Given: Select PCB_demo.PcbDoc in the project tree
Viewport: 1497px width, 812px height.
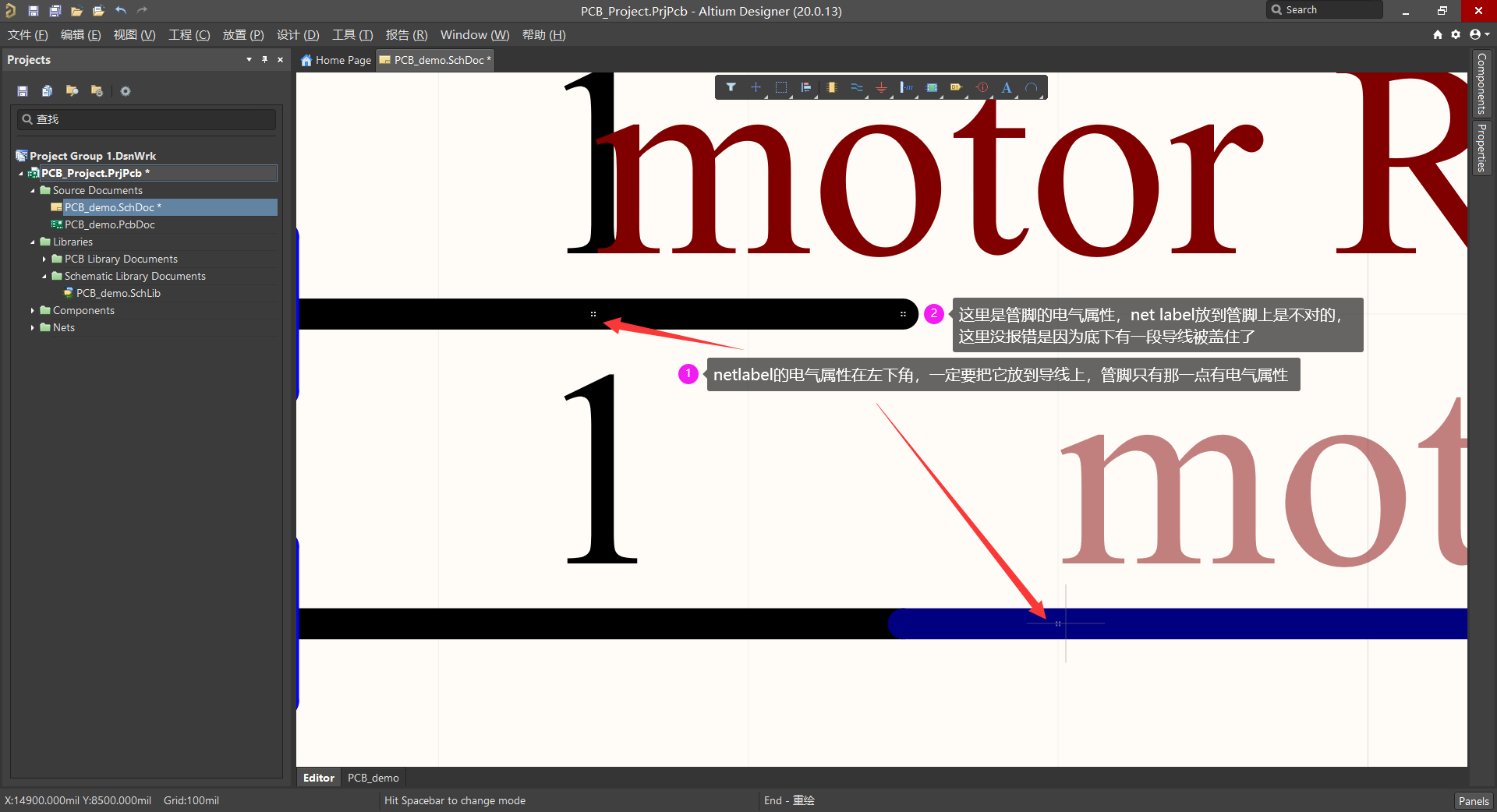Looking at the screenshot, I should click(x=109, y=224).
